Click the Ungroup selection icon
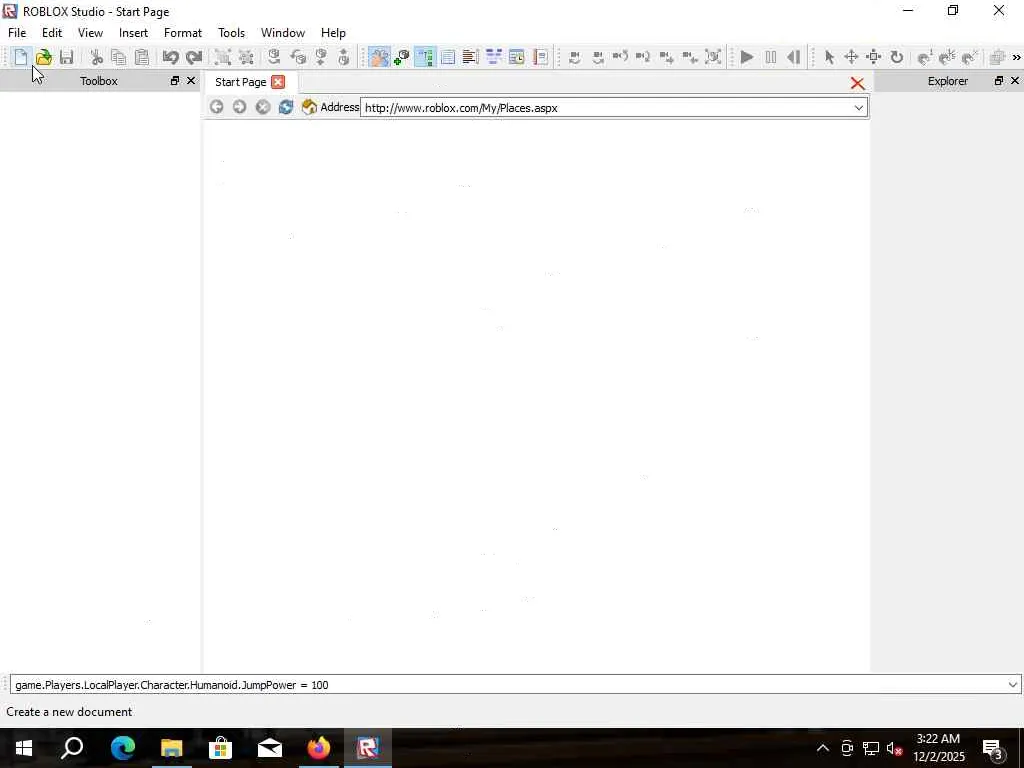The image size is (1024, 768). [x=246, y=57]
